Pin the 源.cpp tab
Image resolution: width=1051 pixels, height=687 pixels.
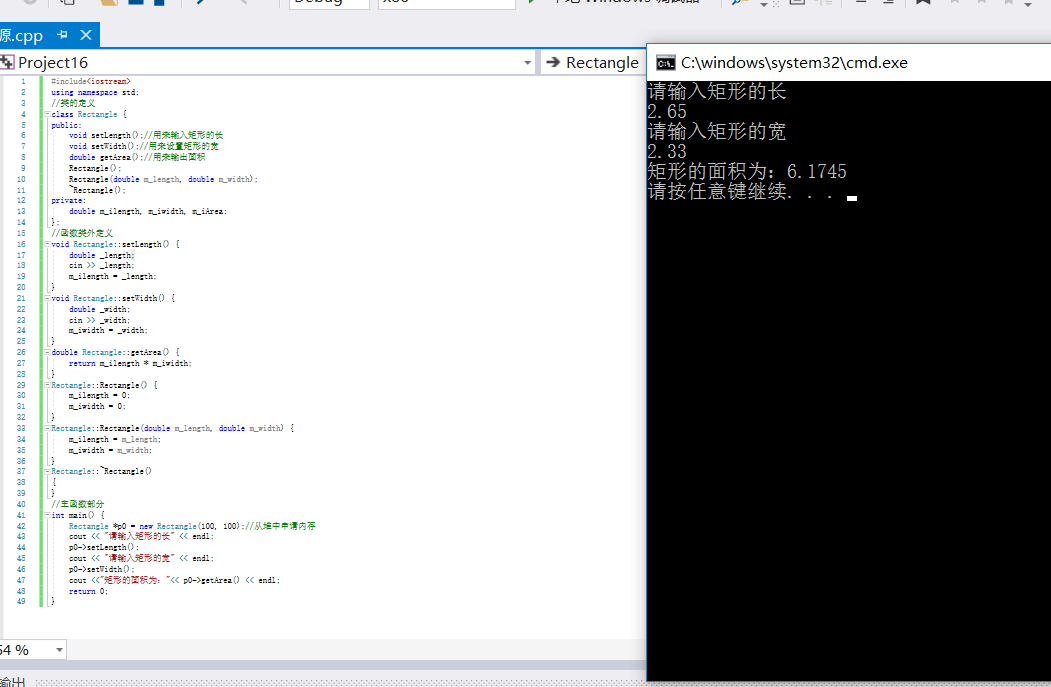pyautogui.click(x=62, y=34)
